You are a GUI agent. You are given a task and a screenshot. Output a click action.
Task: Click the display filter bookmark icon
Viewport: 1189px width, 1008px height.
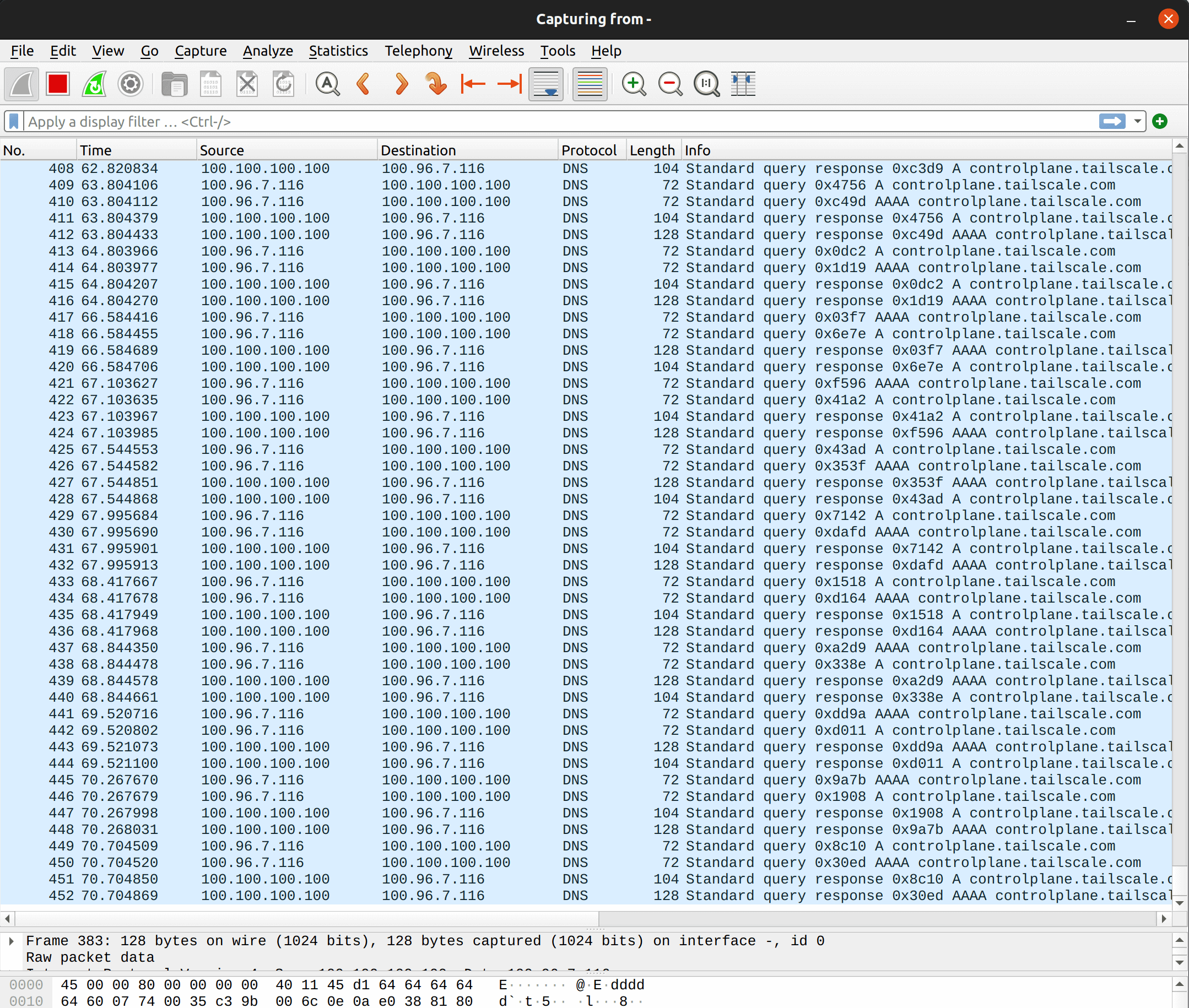point(14,122)
